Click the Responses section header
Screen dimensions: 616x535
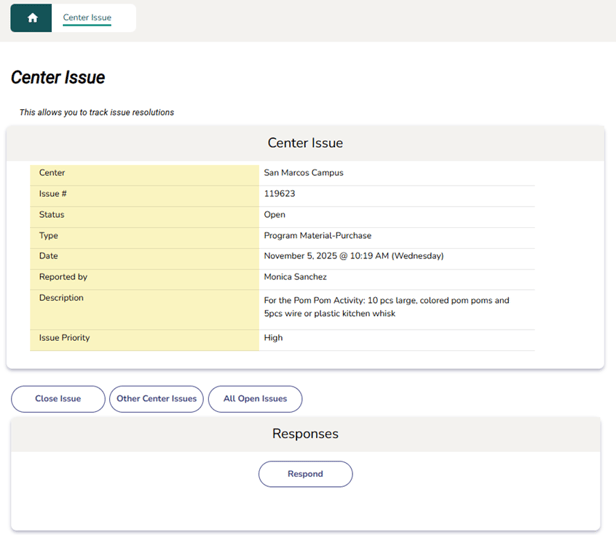(x=305, y=434)
